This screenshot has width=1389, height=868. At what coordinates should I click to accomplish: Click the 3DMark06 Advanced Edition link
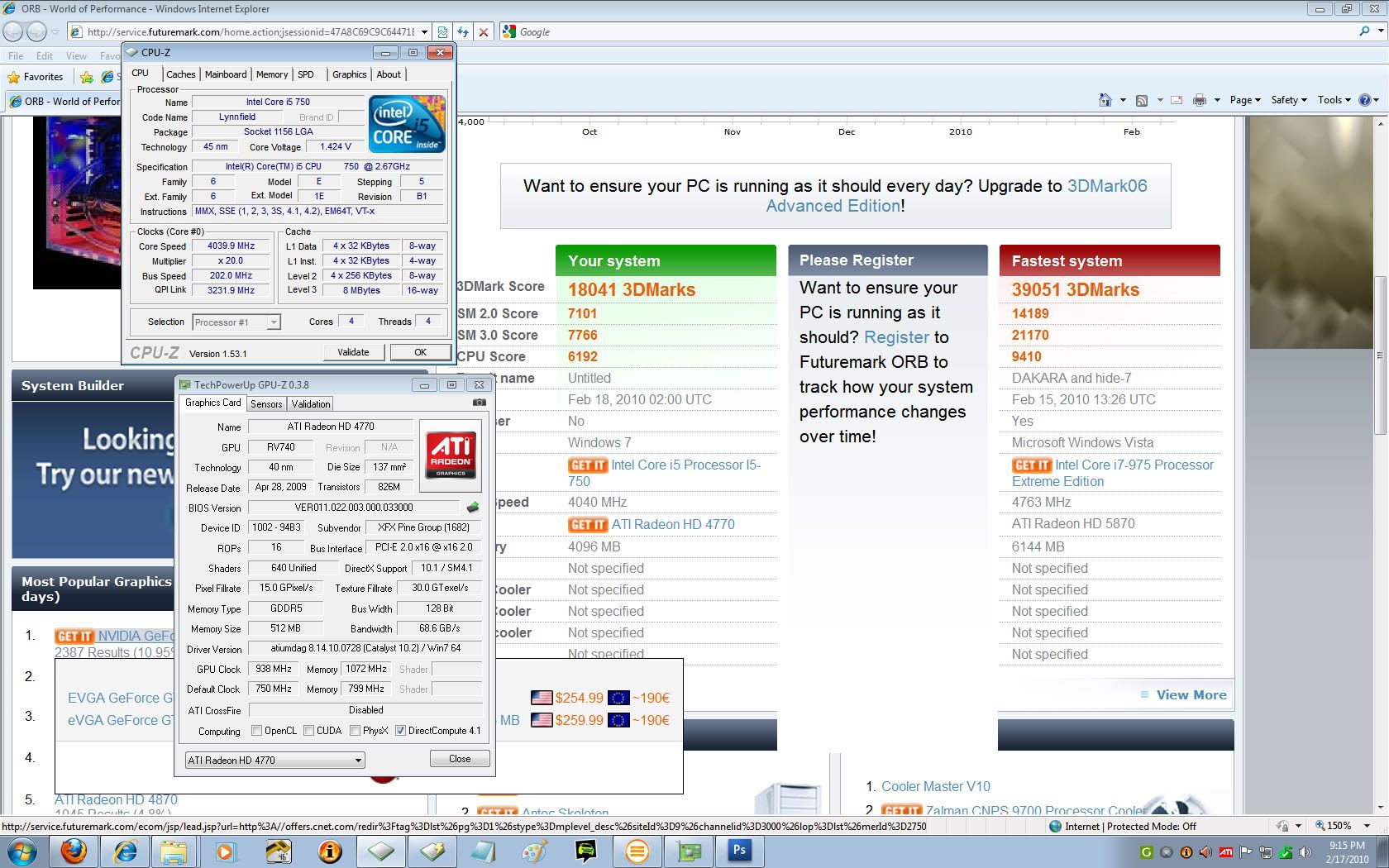(x=957, y=196)
